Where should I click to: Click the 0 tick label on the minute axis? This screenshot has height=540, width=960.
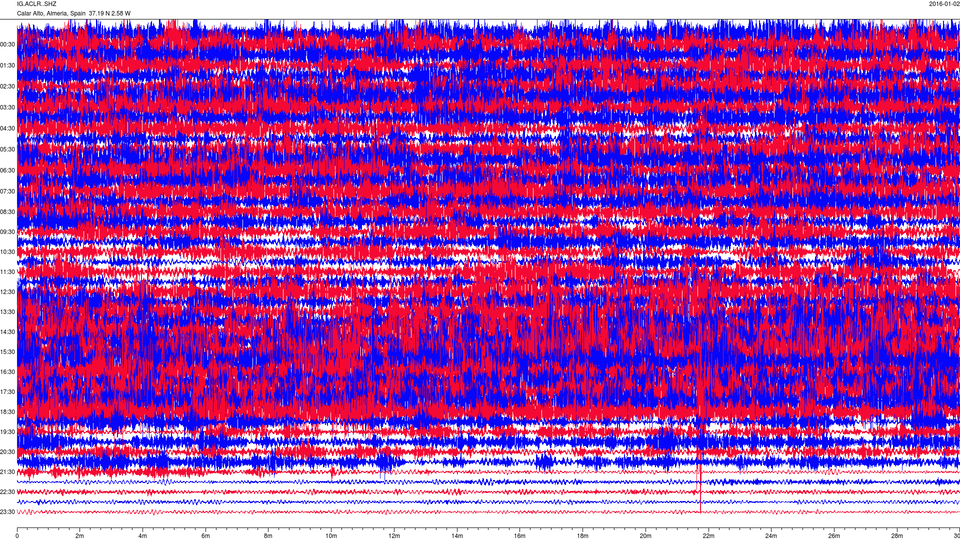(x=17, y=536)
